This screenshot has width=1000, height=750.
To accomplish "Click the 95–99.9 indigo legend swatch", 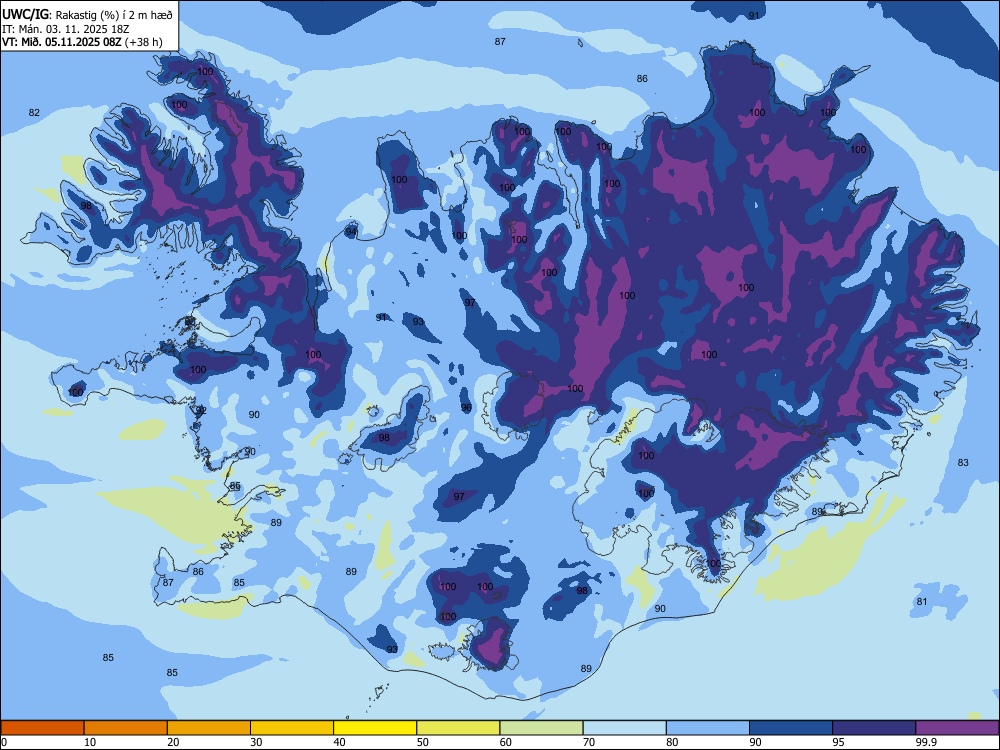I will tap(874, 728).
